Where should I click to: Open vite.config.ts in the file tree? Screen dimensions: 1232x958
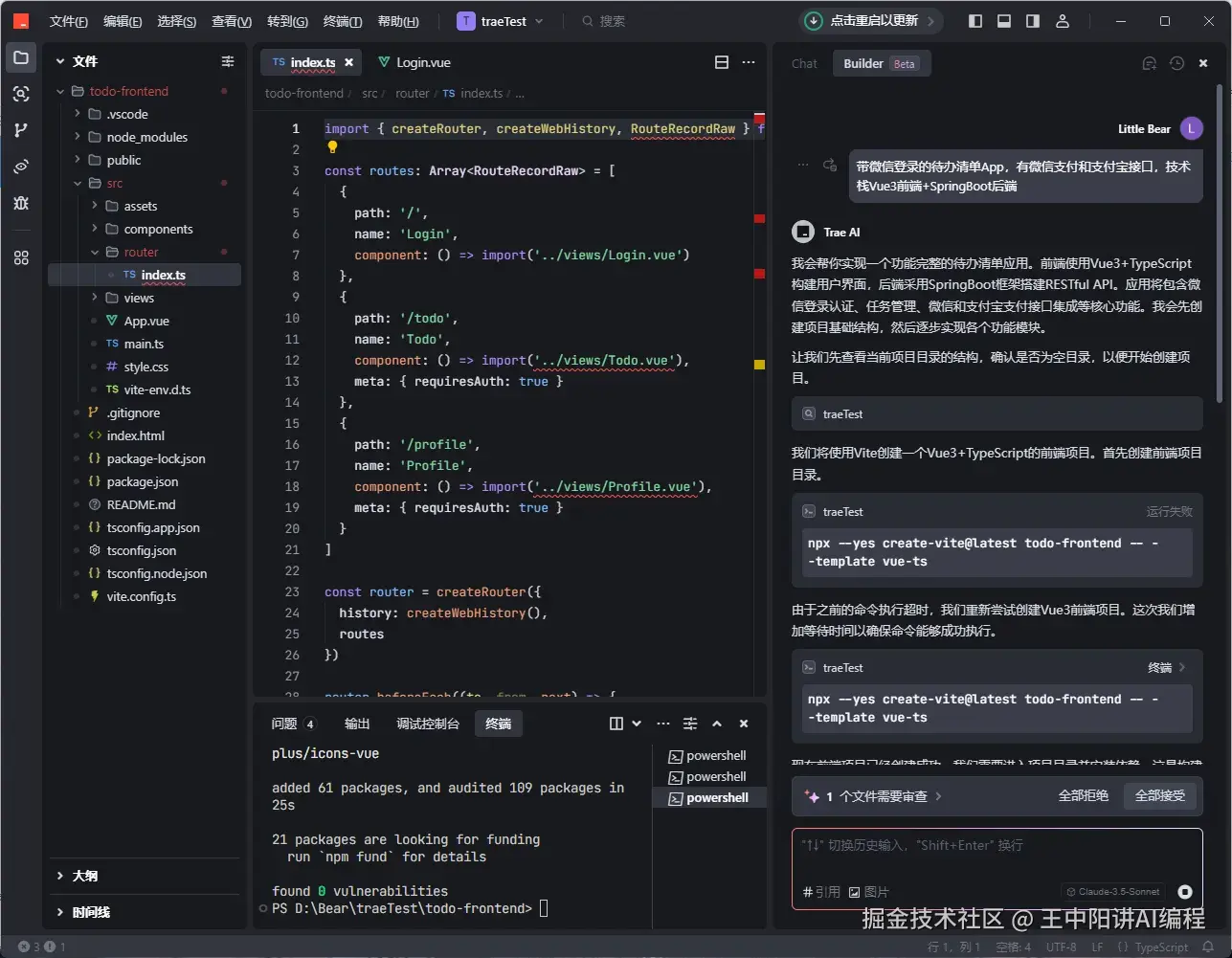142,596
